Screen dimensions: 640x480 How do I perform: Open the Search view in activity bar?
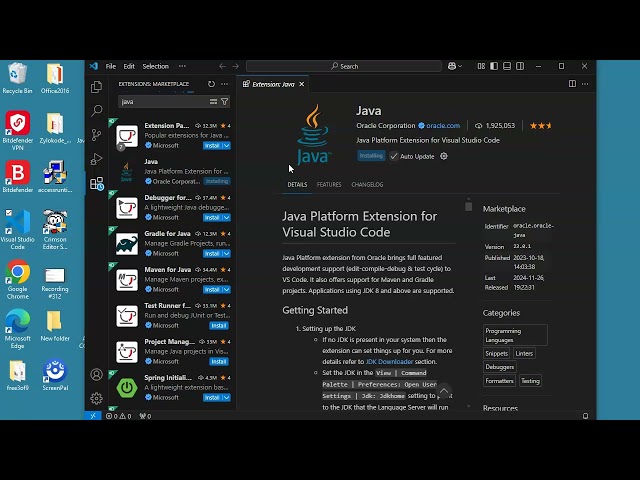97,110
